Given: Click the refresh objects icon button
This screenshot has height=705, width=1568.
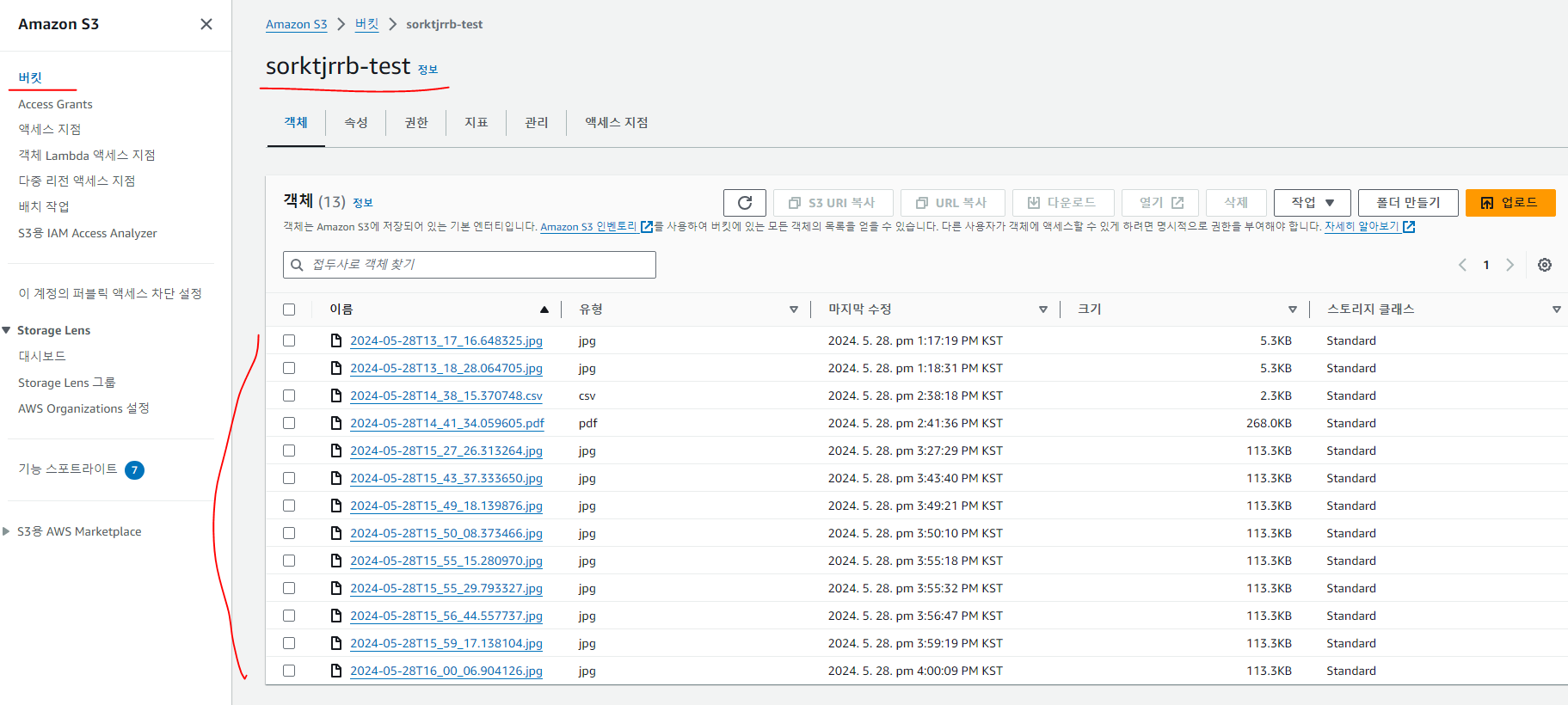Looking at the screenshot, I should tap(745, 203).
